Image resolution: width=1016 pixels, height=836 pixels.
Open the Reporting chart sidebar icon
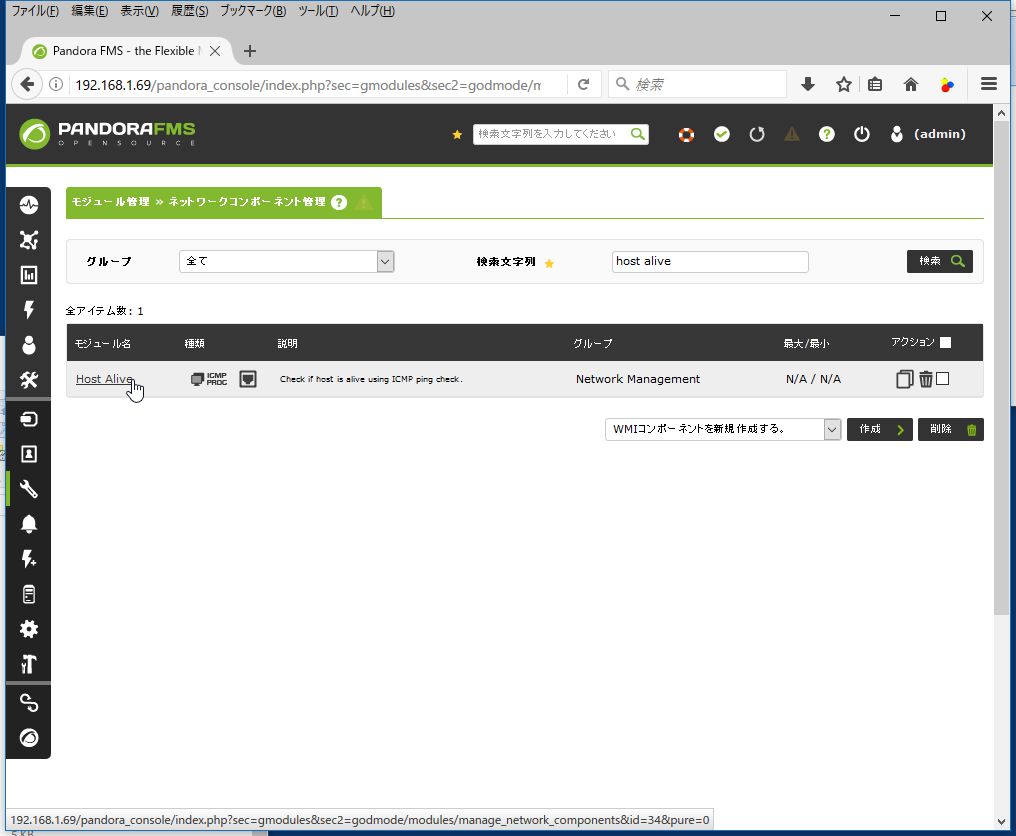[29, 275]
